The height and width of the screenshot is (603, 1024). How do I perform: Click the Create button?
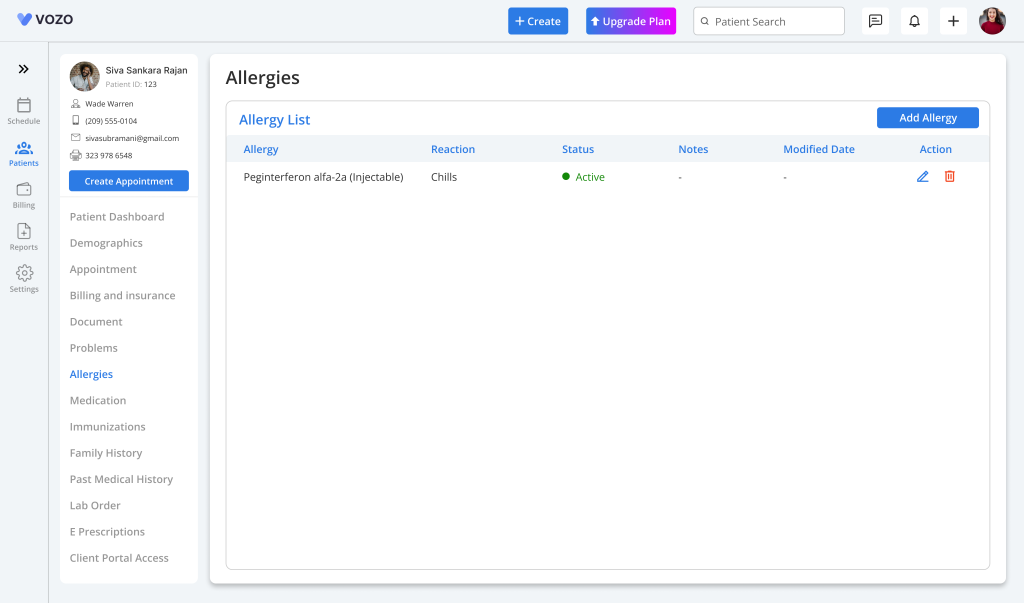coord(538,21)
